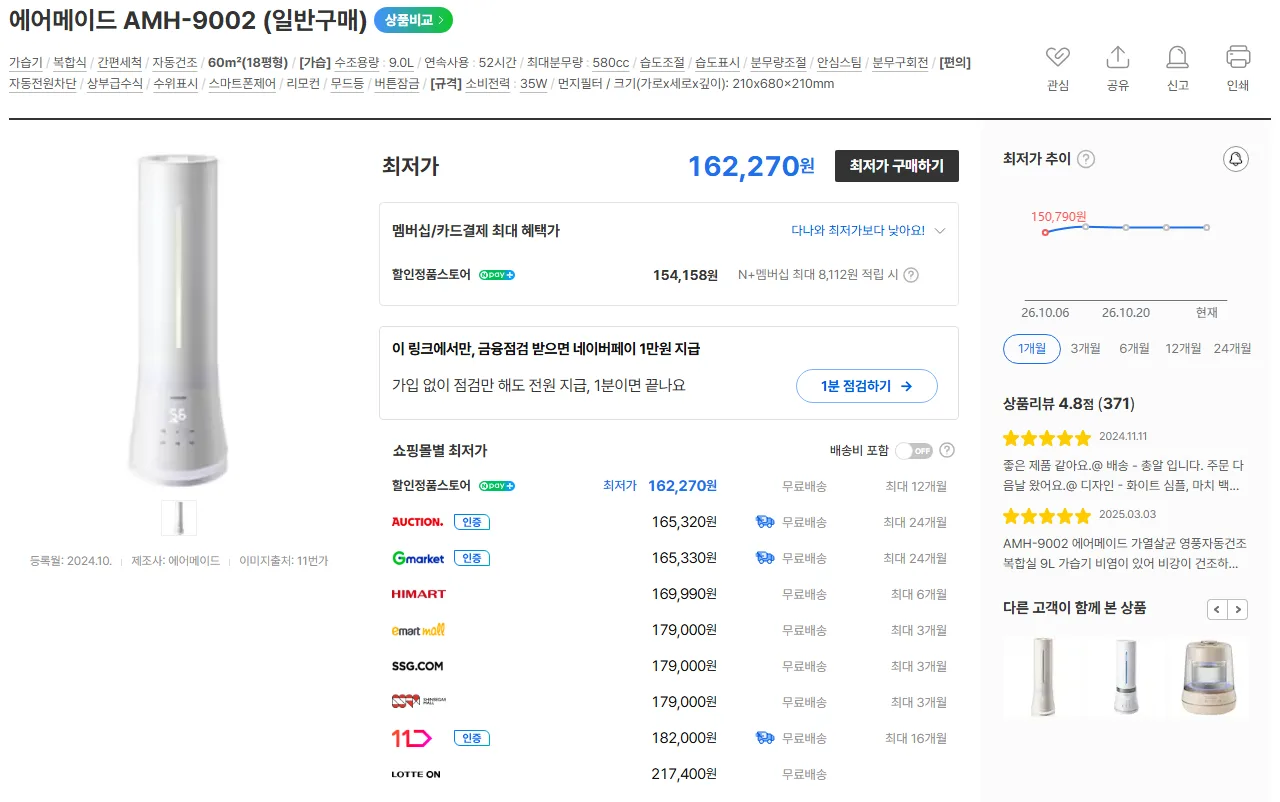Click 1분 점검하기 button
1280x802 pixels.
click(866, 386)
